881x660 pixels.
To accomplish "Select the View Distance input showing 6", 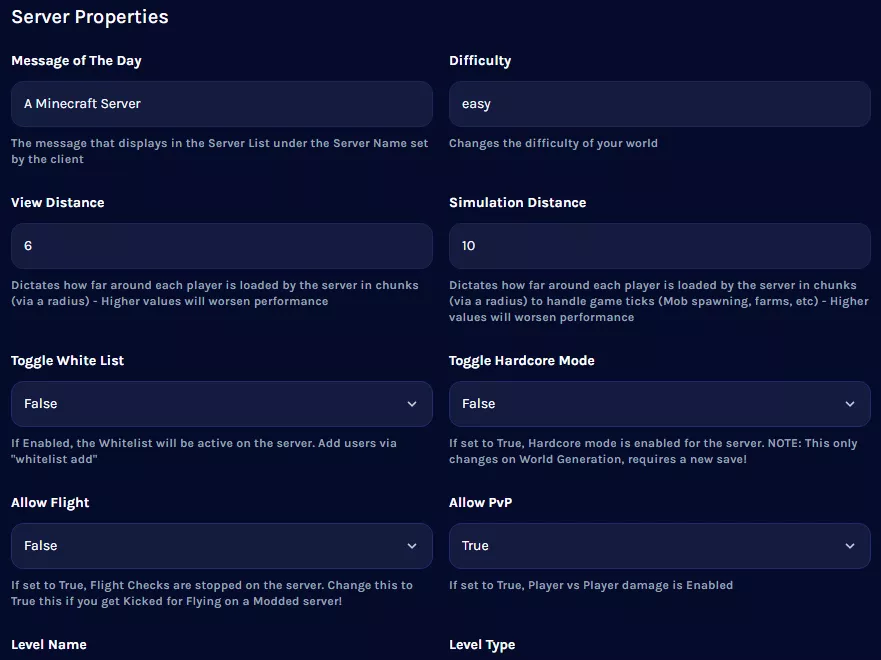I will 221,246.
